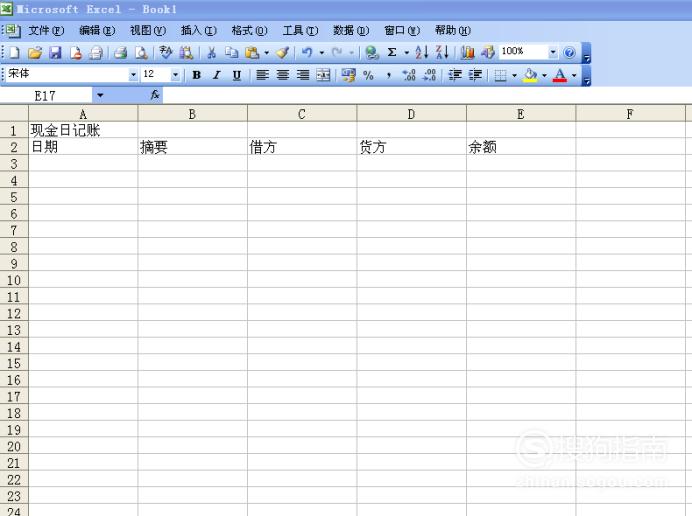Increase indent icon
The image size is (692, 516).
click(x=475, y=75)
